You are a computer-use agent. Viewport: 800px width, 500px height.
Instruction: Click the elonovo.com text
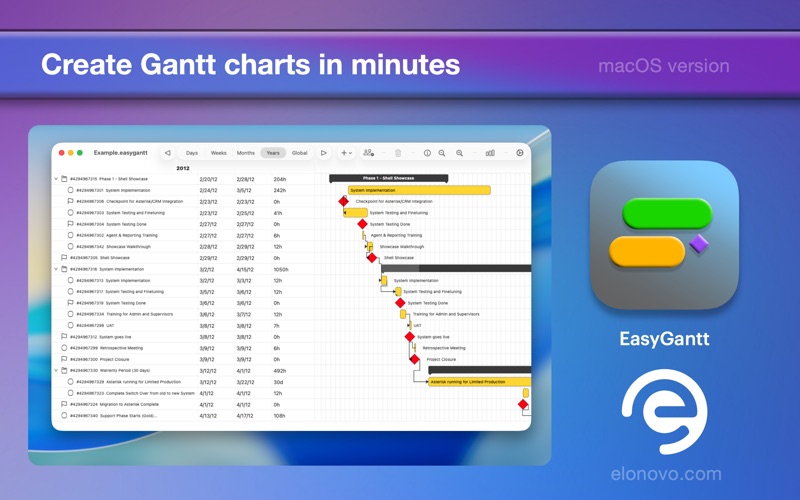(666, 474)
